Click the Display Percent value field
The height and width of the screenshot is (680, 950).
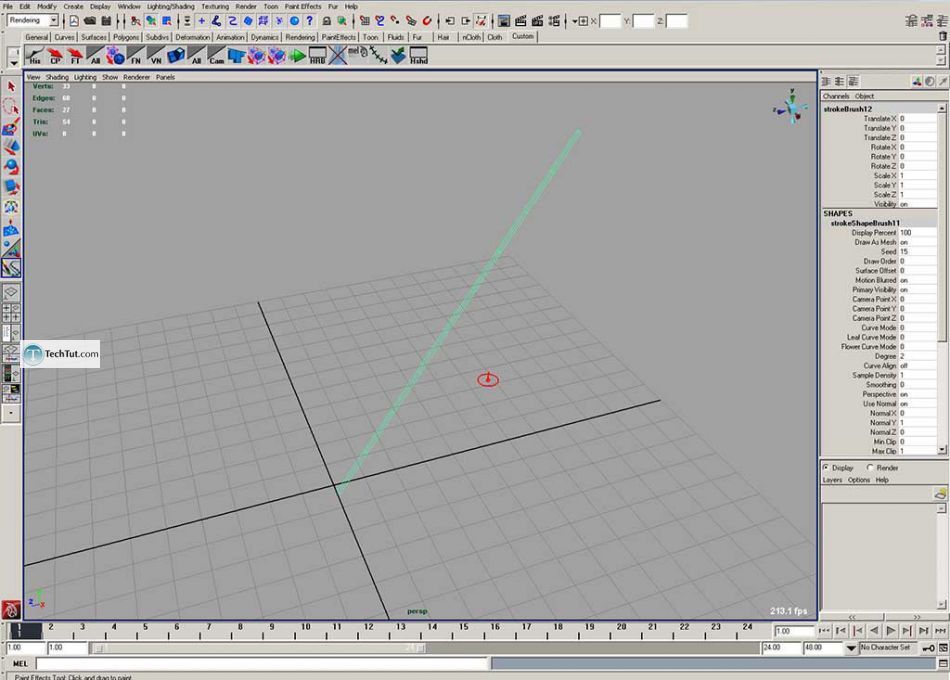[917, 233]
